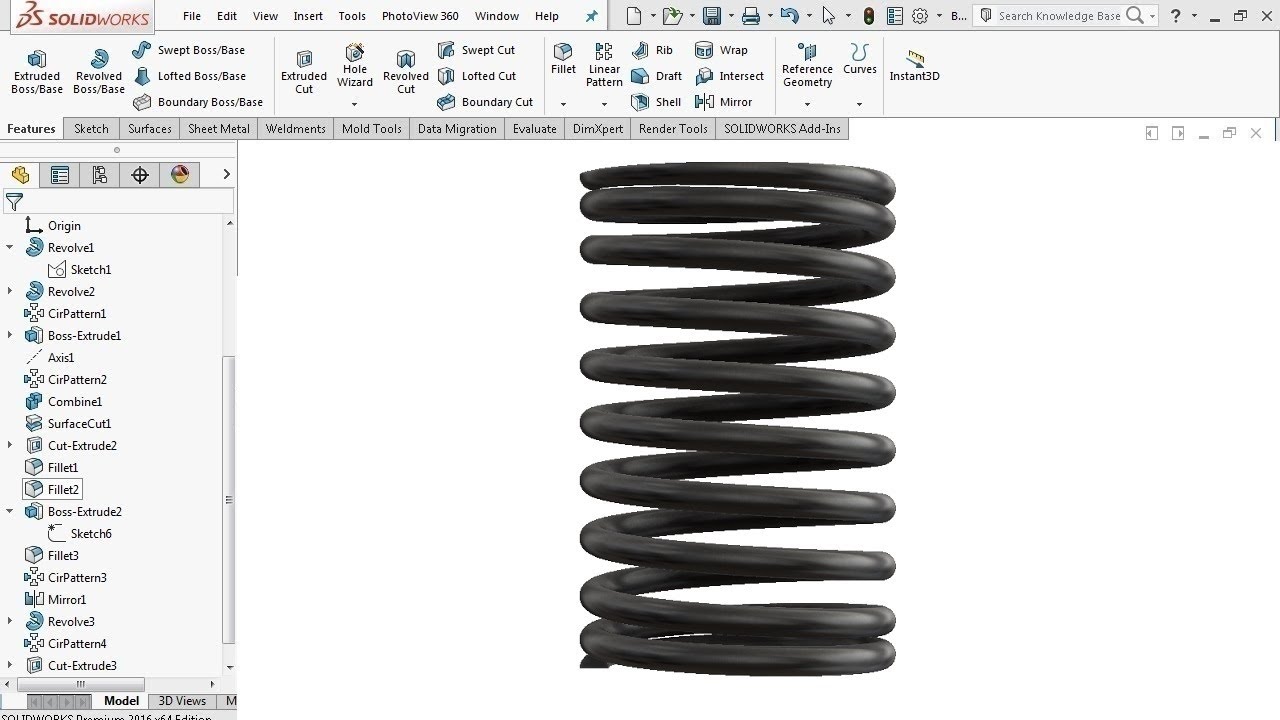Viewport: 1280px width, 720px height.
Task: Select the Wrap tool
Action: click(721, 50)
